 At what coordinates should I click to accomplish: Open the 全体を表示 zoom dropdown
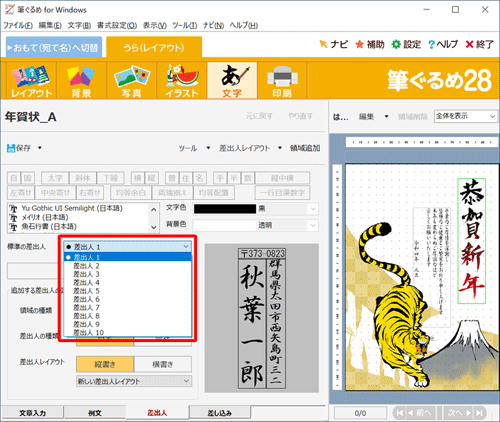466,116
